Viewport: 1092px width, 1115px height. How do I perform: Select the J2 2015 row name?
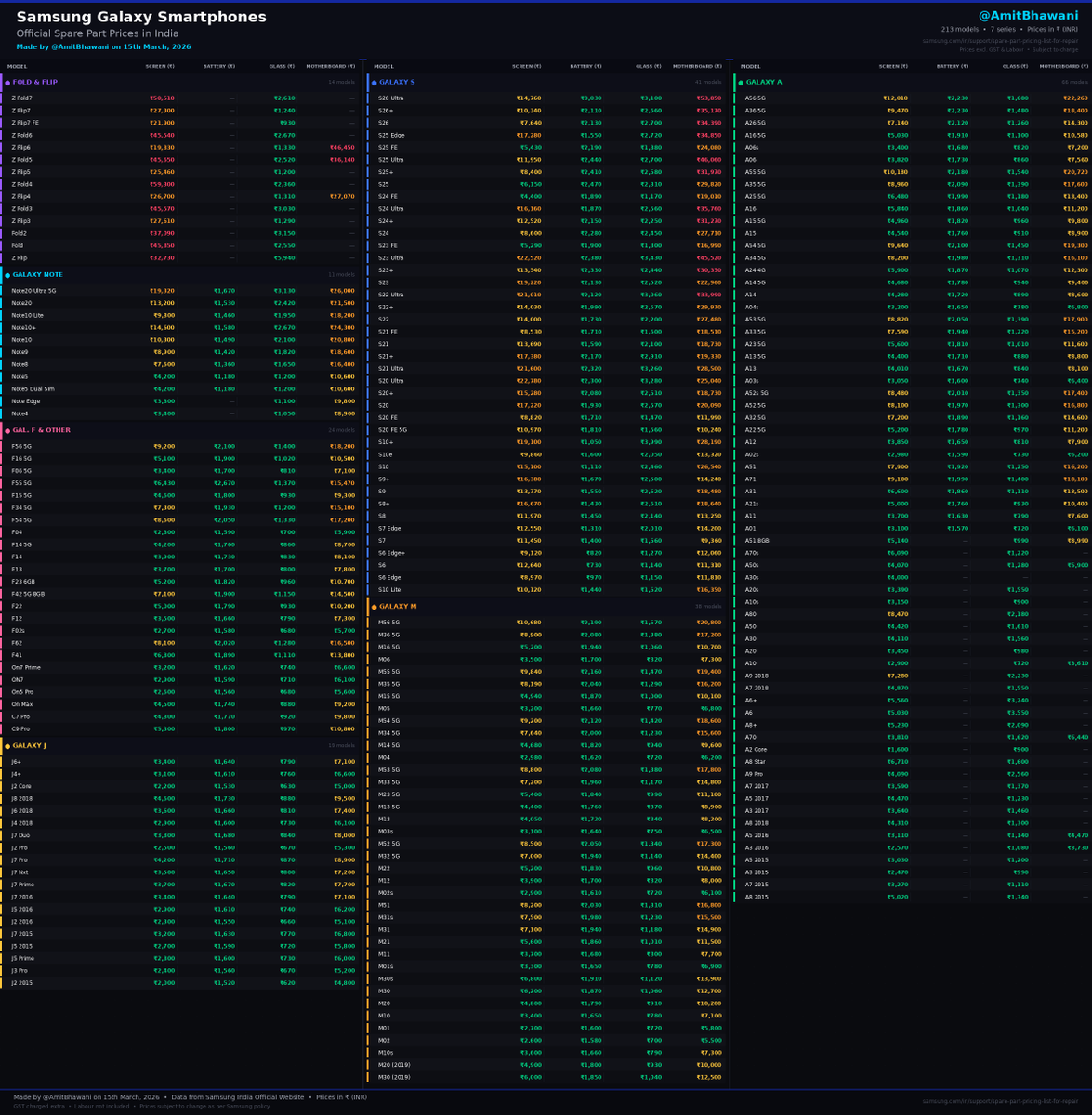[21, 983]
